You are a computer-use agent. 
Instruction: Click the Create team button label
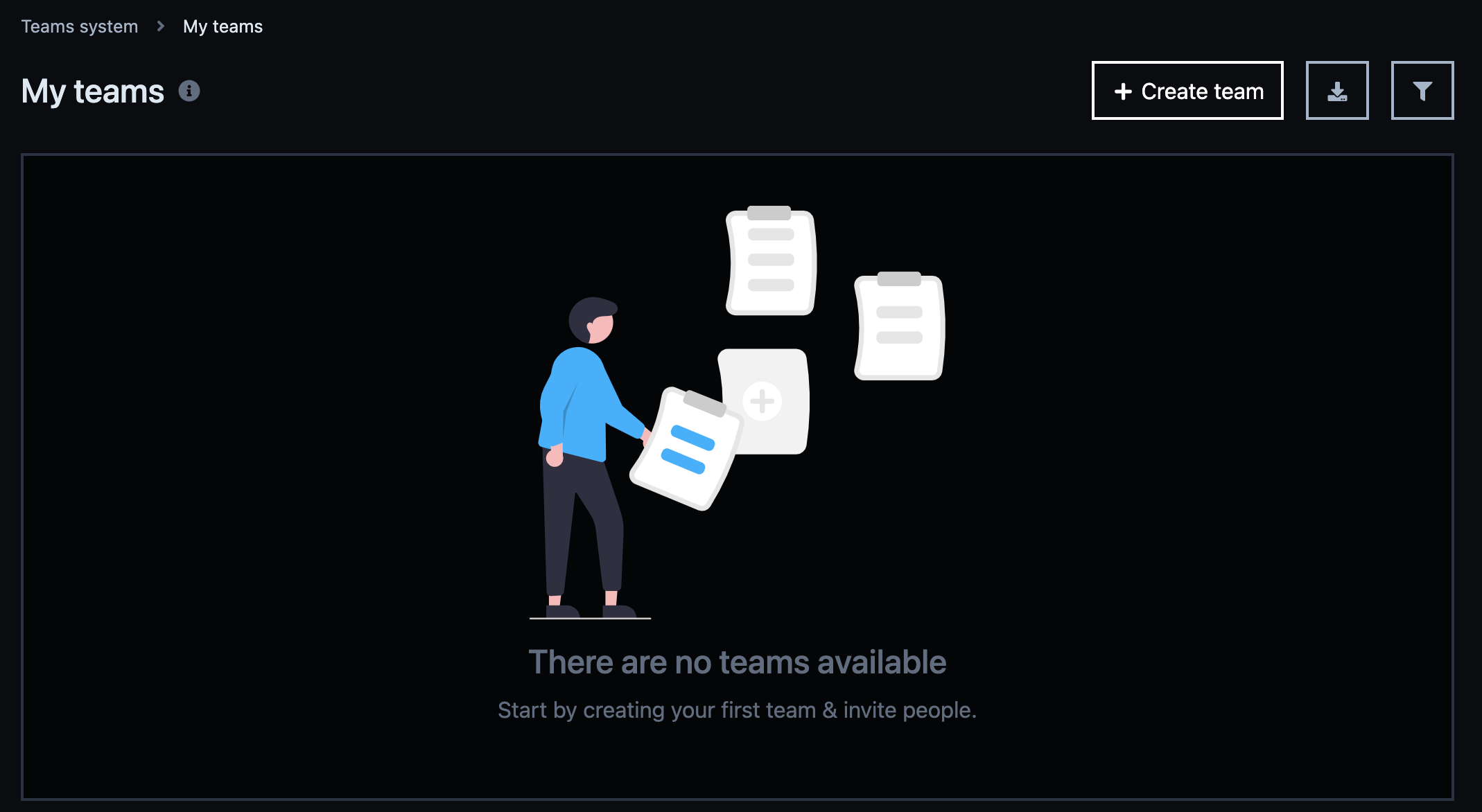pyautogui.click(x=1202, y=91)
